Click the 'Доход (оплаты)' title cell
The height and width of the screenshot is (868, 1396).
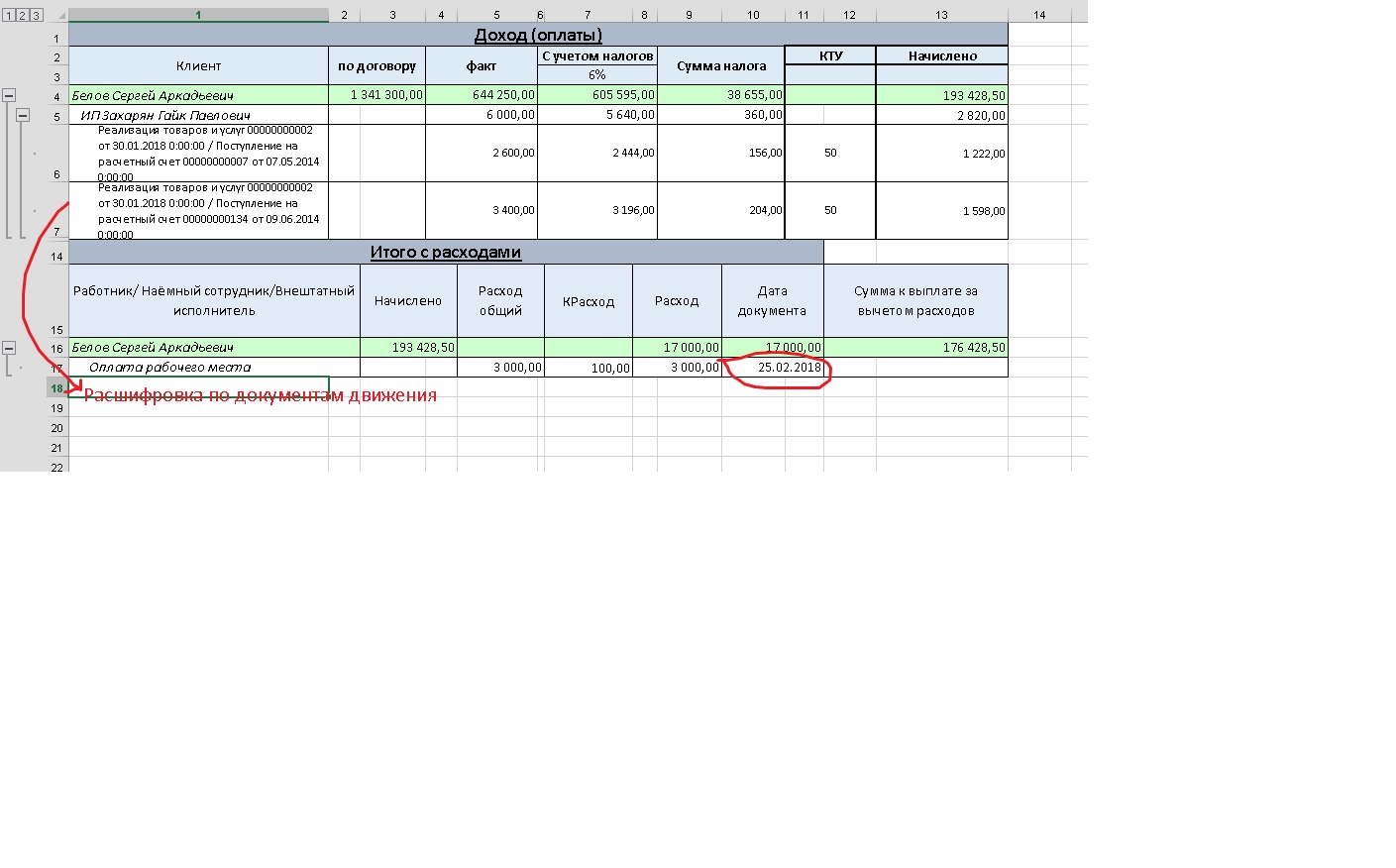point(538,36)
